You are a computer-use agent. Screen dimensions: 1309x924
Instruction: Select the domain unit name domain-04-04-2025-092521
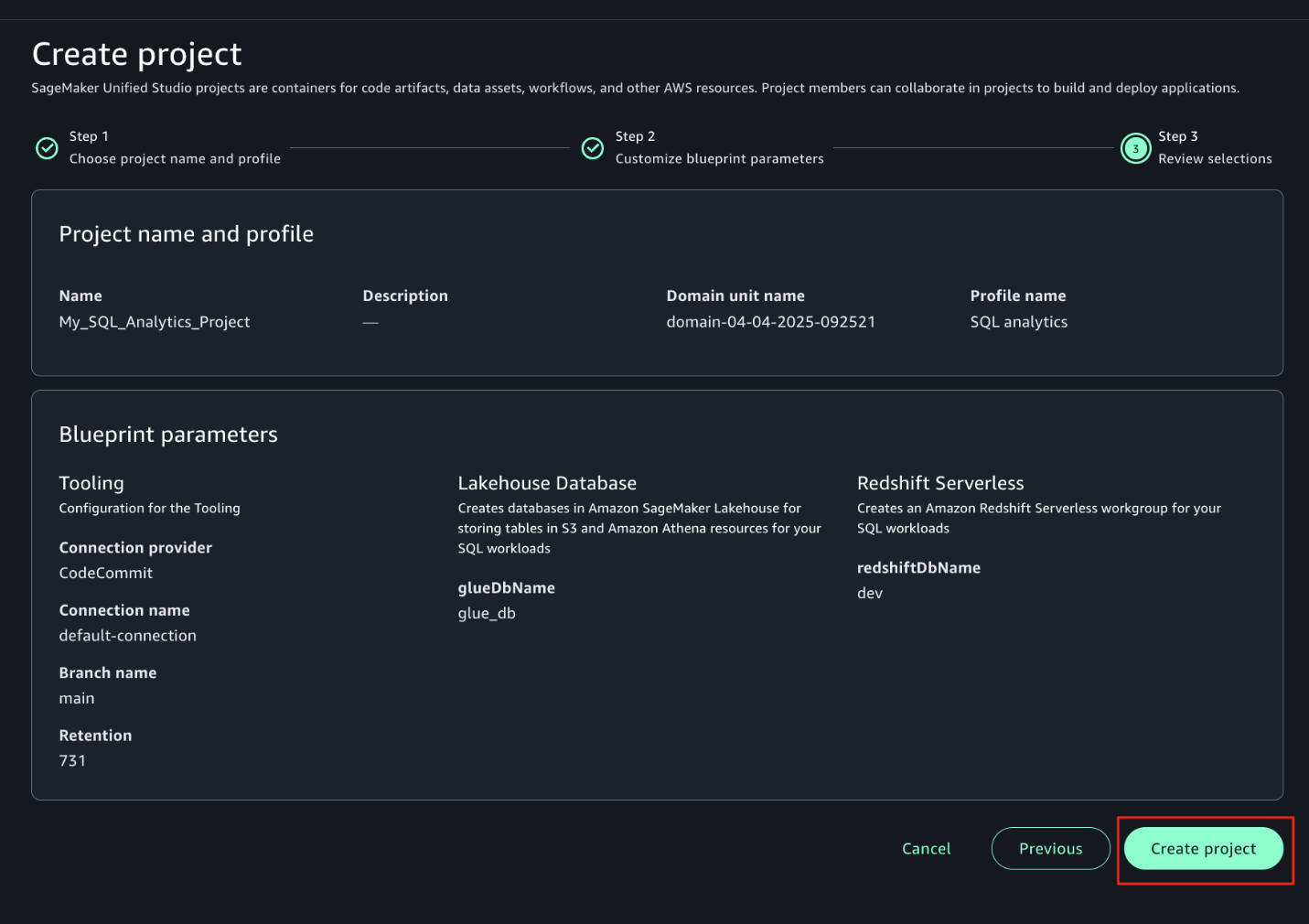[771, 321]
